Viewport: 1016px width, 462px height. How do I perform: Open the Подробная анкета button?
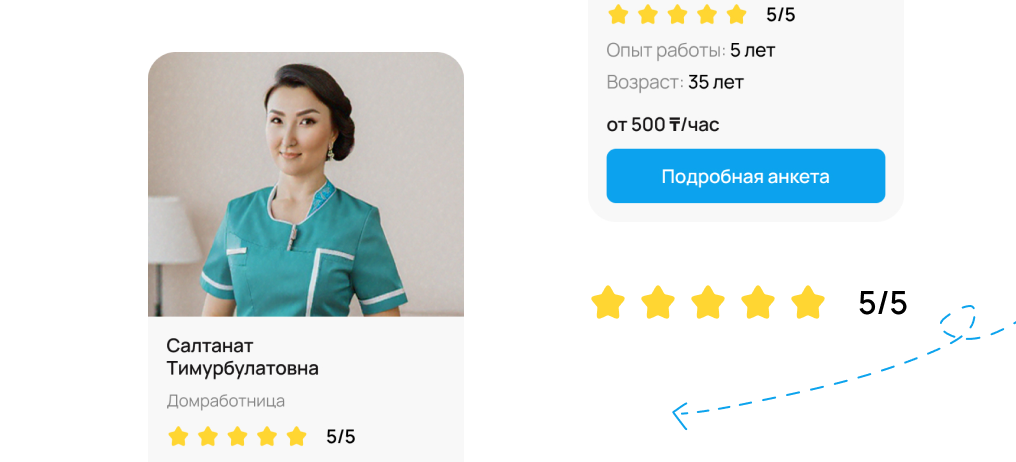[x=745, y=176]
